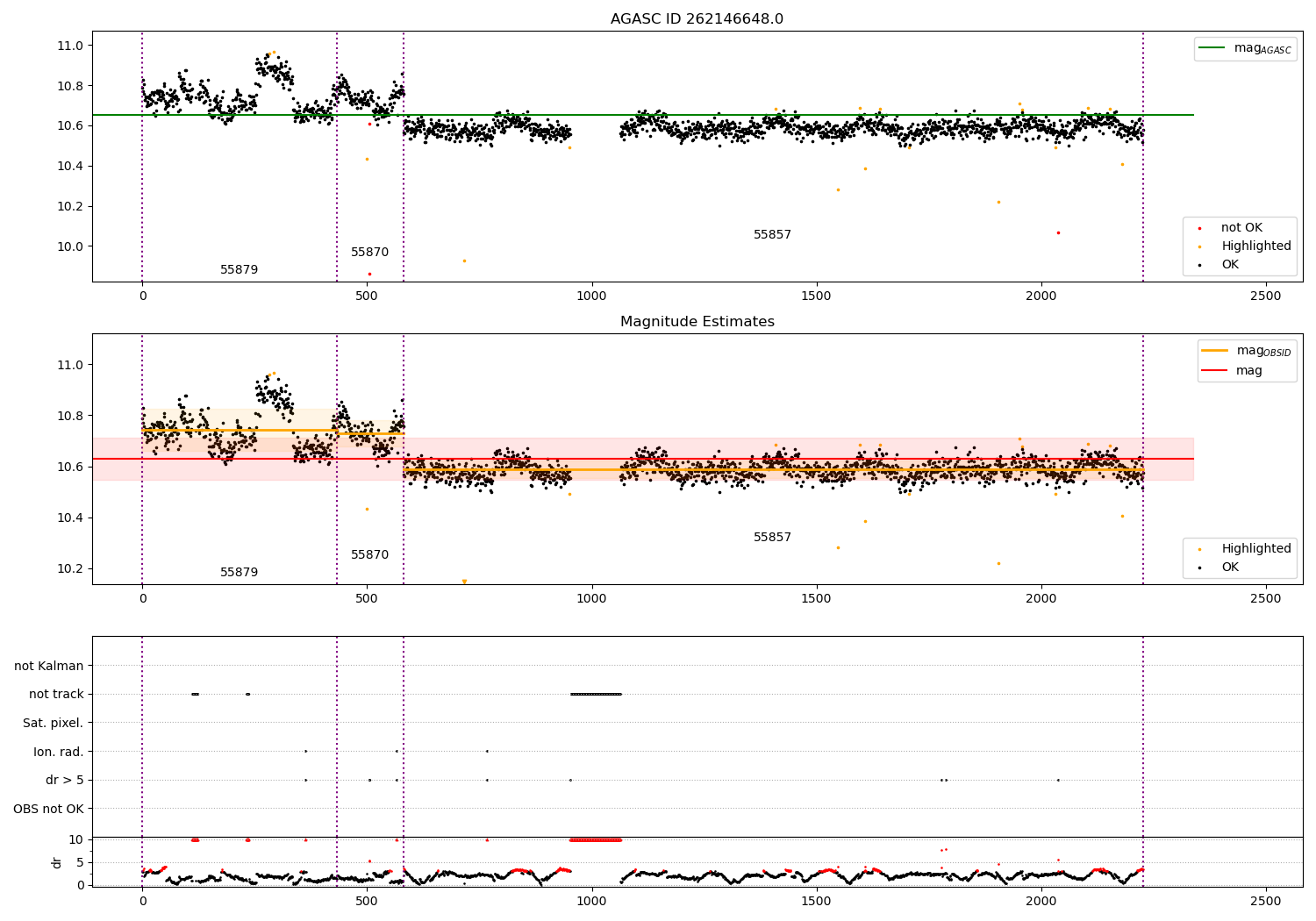
Task: Click the 55879 annotation in the top plot
Action: pos(239,270)
